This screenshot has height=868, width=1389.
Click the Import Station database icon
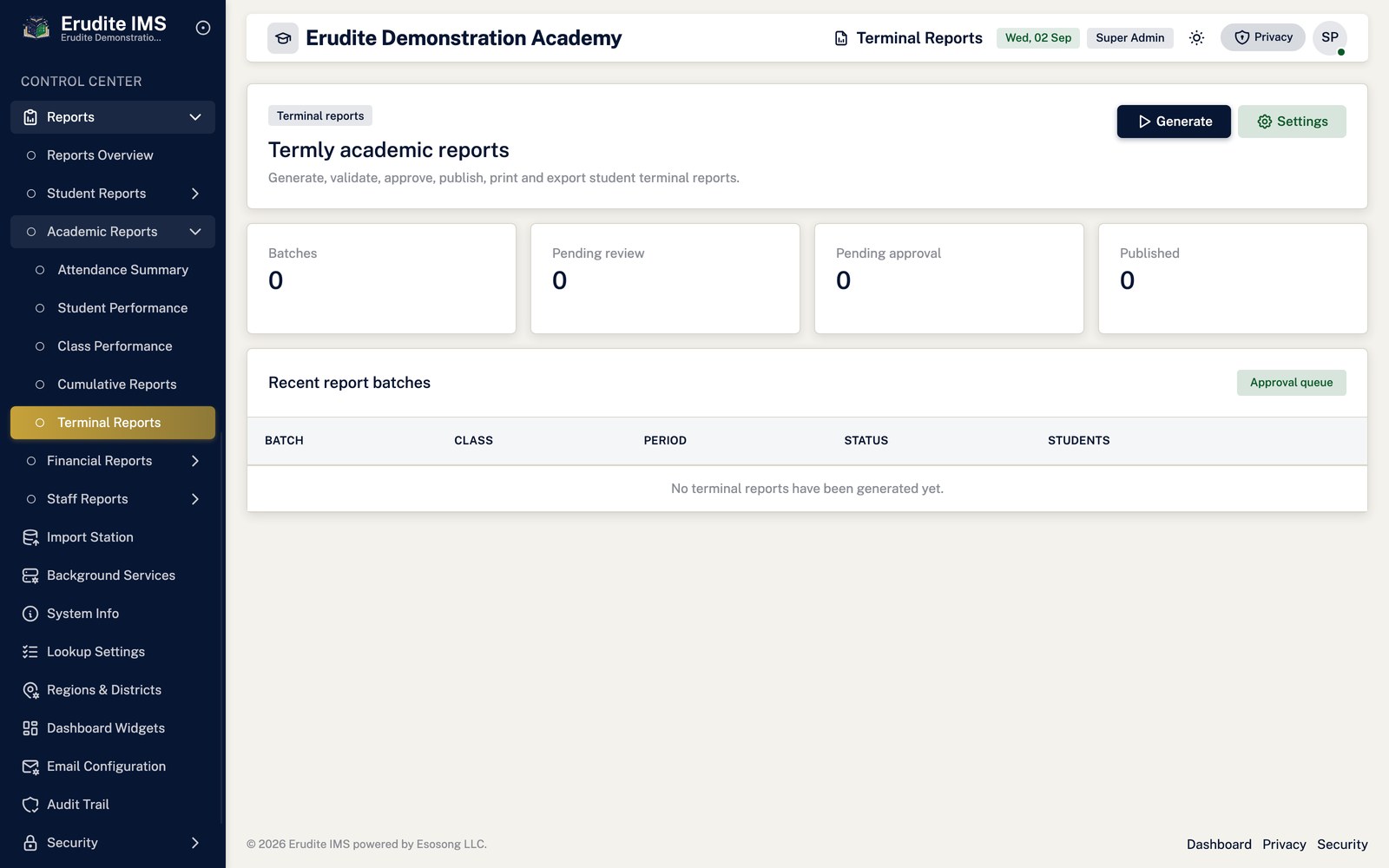[x=30, y=537]
